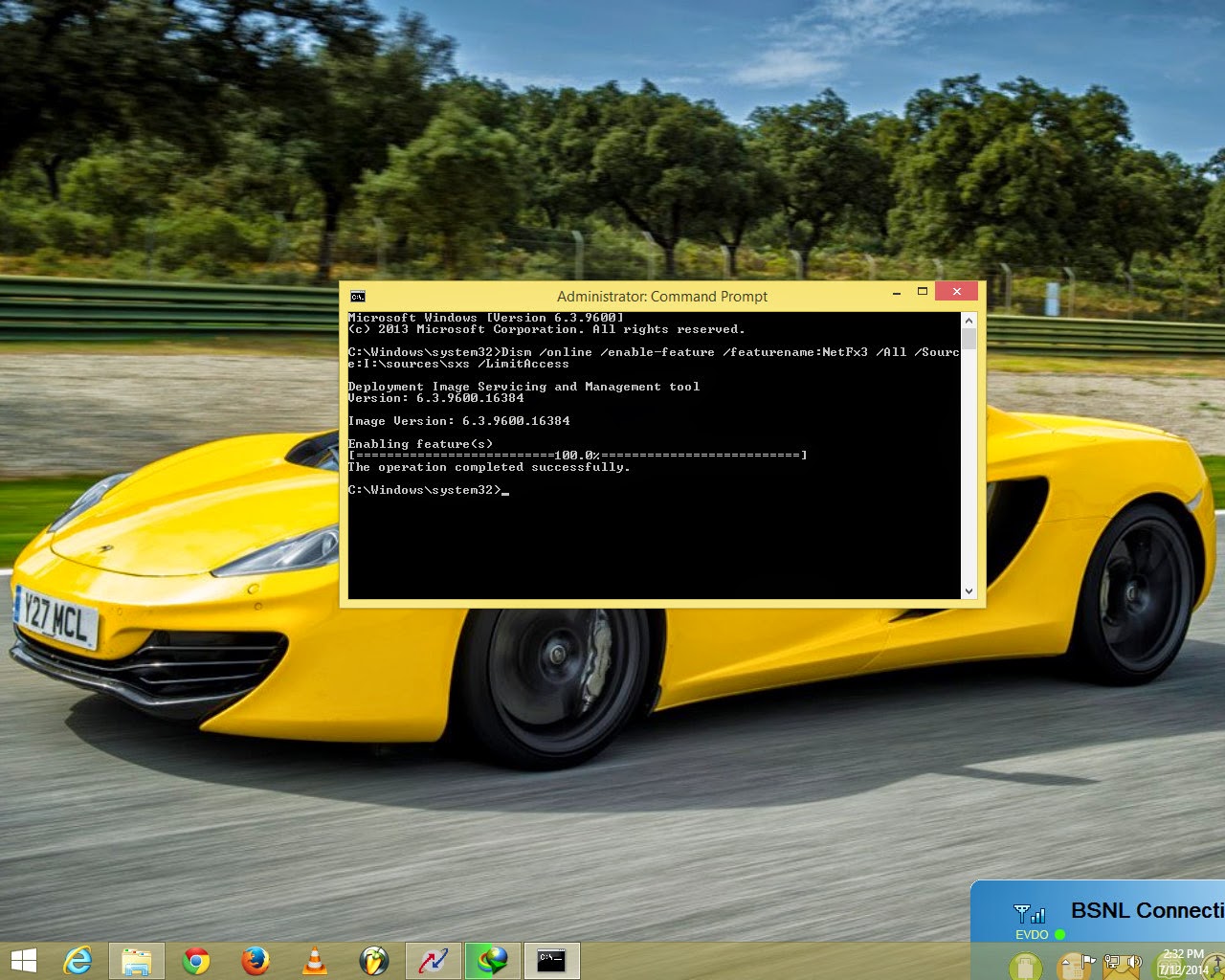The width and height of the screenshot is (1225, 980).
Task: Open the taskbar clock showing 2:32 PM
Action: click(1184, 962)
